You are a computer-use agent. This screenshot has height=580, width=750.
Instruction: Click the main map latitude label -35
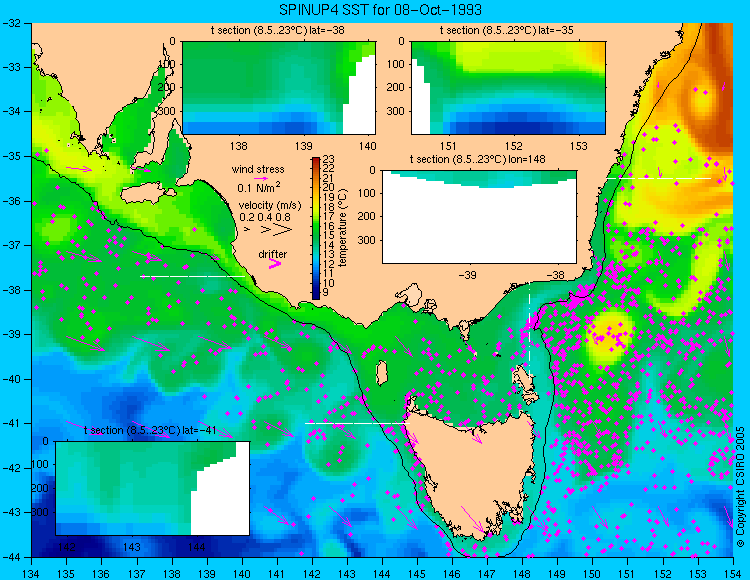[x=13, y=156]
